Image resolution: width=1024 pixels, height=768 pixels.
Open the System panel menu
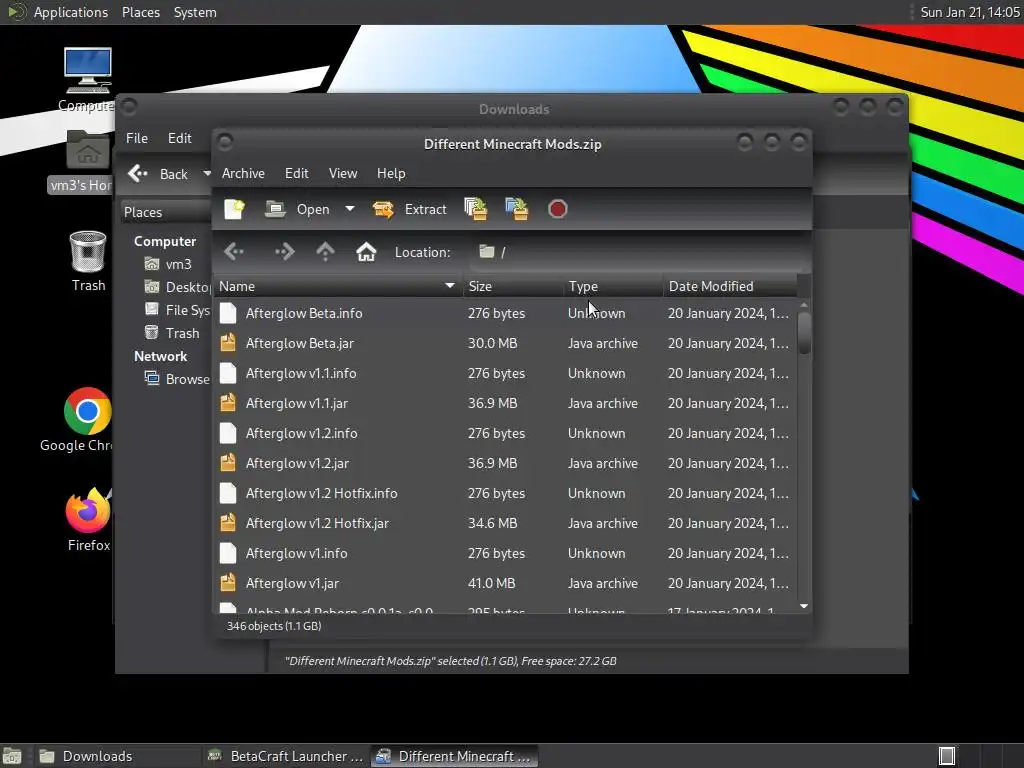195,12
